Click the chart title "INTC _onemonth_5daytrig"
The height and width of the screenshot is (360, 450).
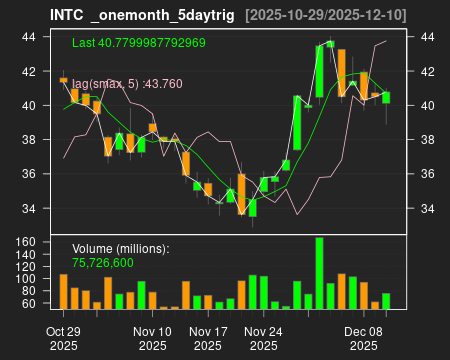(142, 15)
